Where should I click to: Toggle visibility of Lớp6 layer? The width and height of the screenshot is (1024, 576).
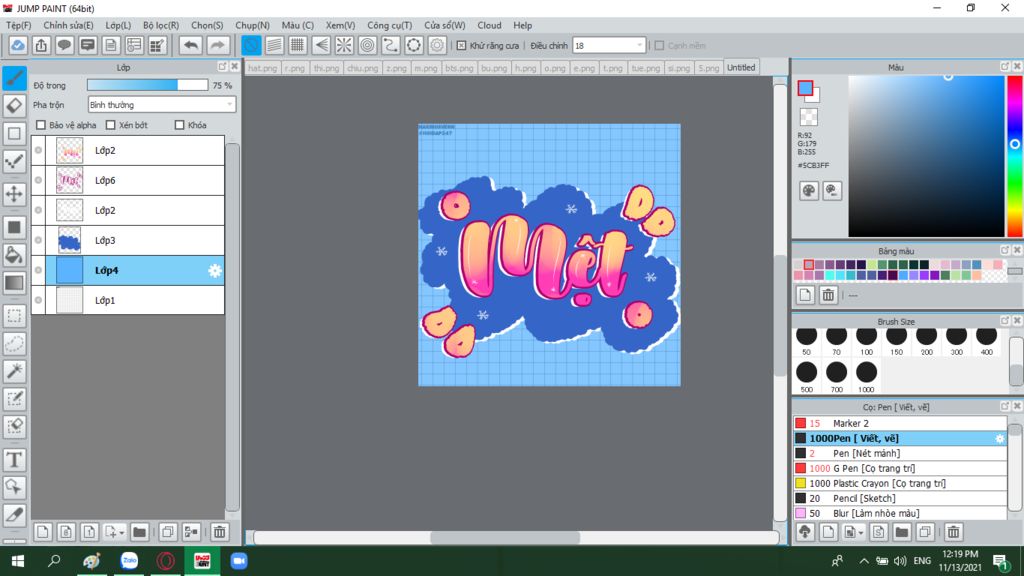(39, 180)
